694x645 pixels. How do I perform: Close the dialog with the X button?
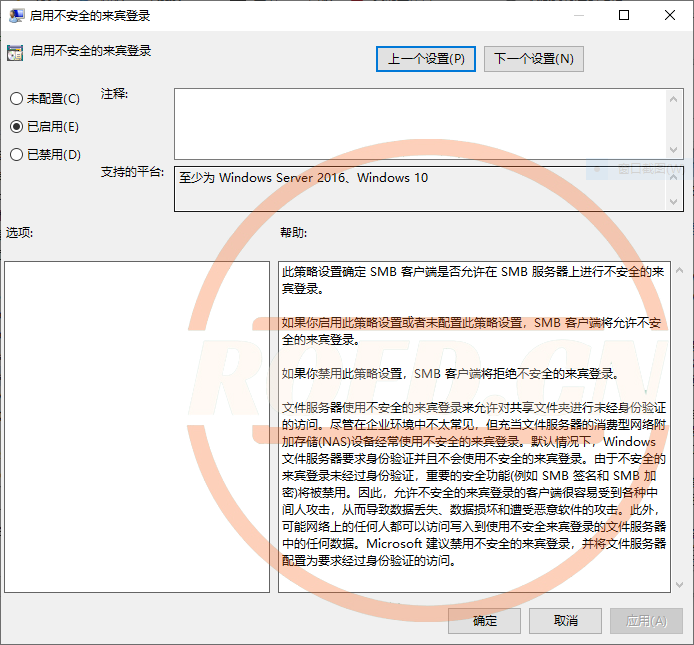pyautogui.click(x=670, y=16)
